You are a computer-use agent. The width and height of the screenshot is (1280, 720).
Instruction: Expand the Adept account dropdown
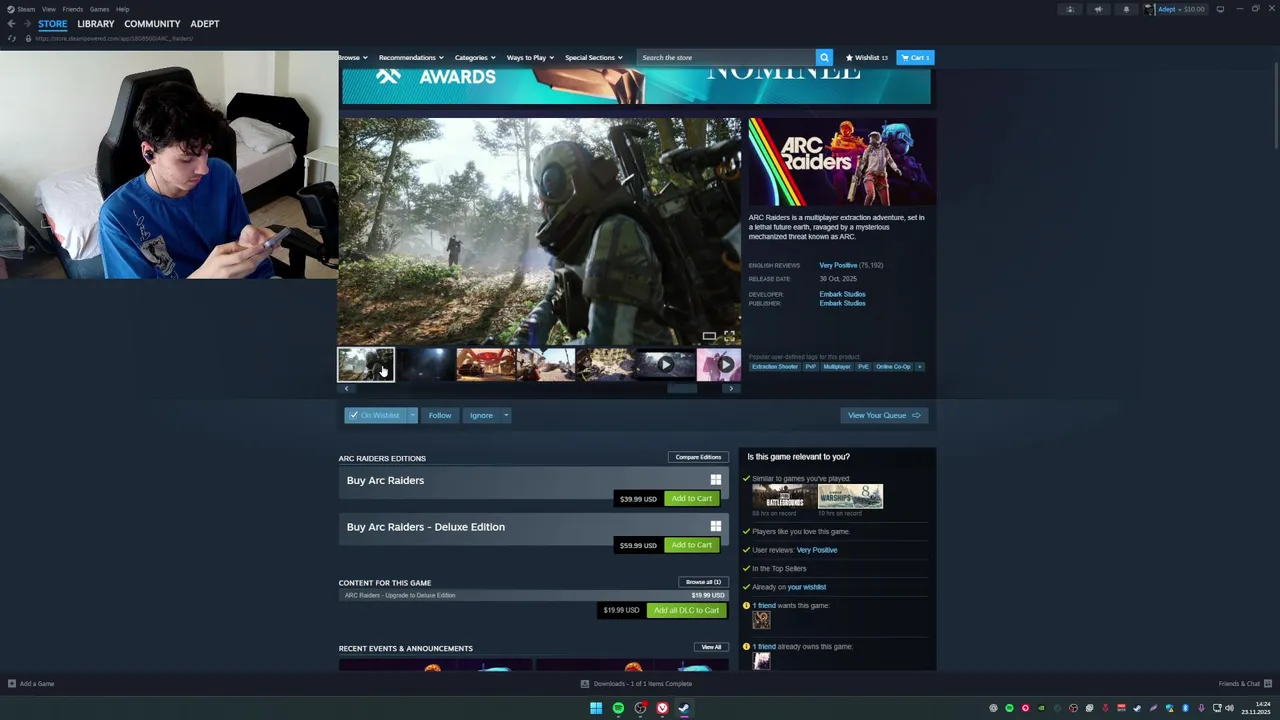[x=1181, y=9]
